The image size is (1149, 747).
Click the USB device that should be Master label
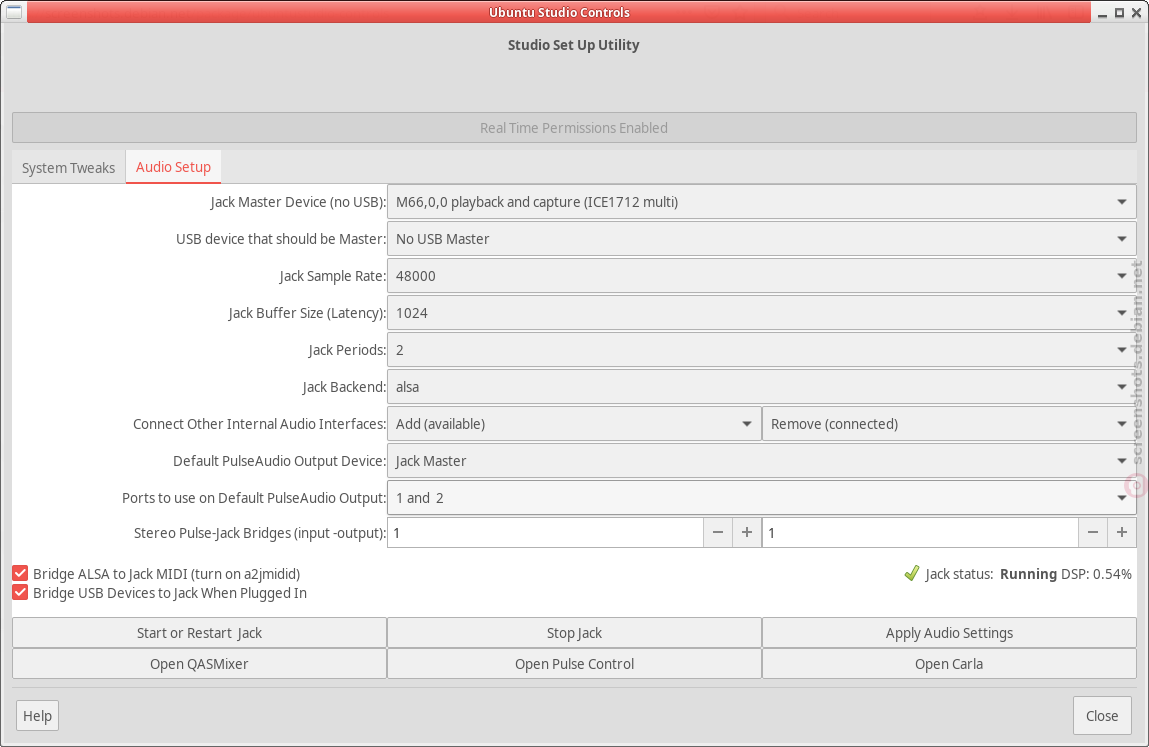(281, 239)
